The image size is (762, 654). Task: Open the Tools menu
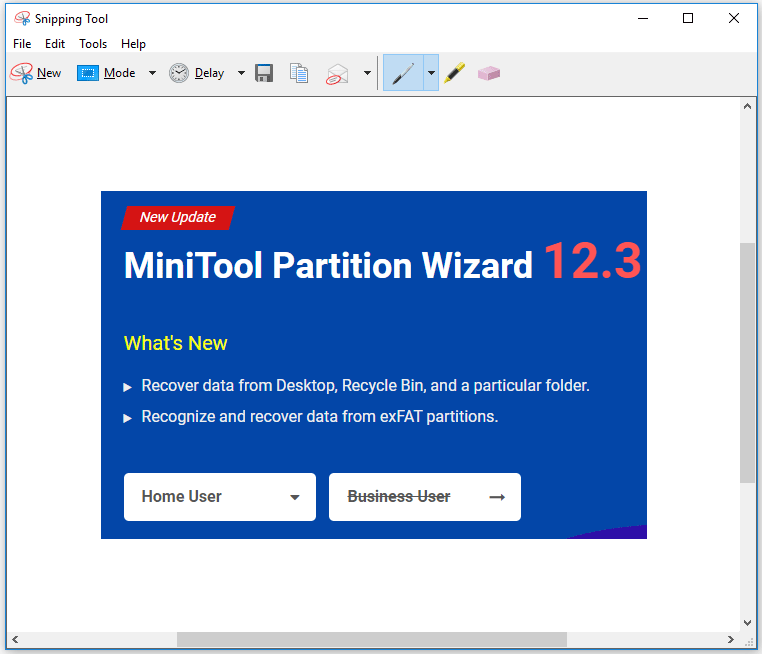pyautogui.click(x=93, y=44)
